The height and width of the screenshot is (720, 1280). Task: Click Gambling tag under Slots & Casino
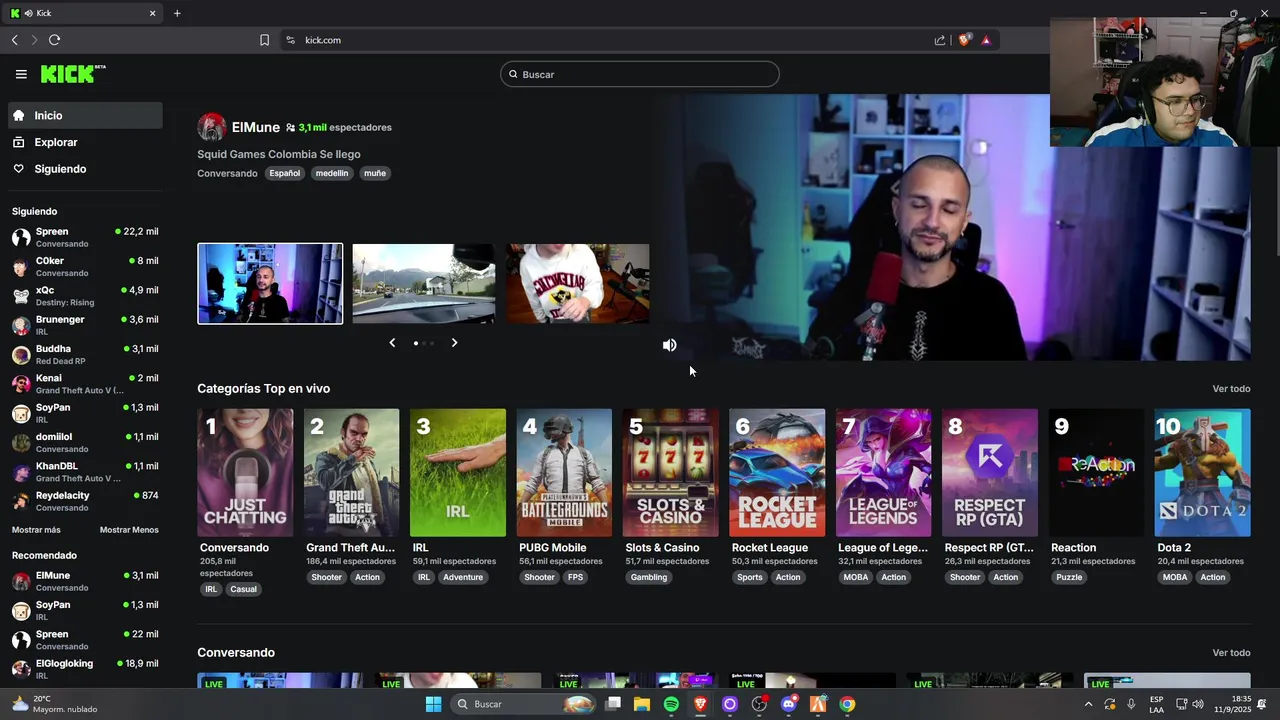[649, 577]
